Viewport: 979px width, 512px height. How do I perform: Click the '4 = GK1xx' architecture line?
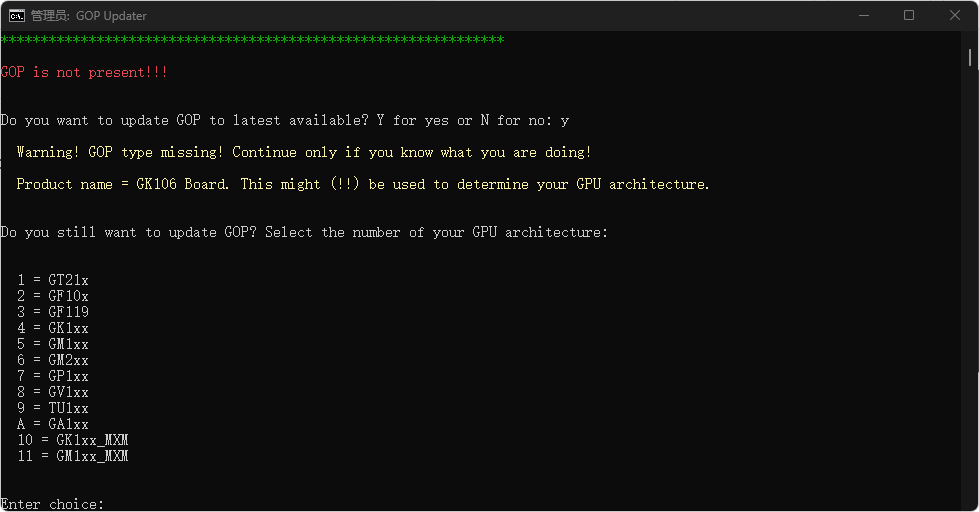pyautogui.click(x=53, y=328)
